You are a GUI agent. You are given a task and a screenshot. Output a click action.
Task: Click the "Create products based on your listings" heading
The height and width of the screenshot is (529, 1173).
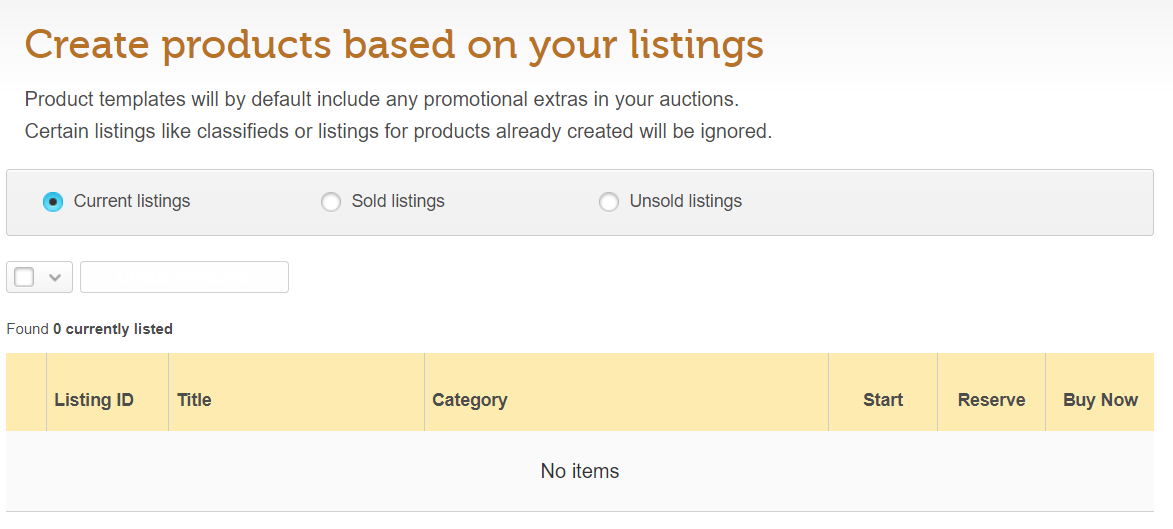(x=394, y=45)
